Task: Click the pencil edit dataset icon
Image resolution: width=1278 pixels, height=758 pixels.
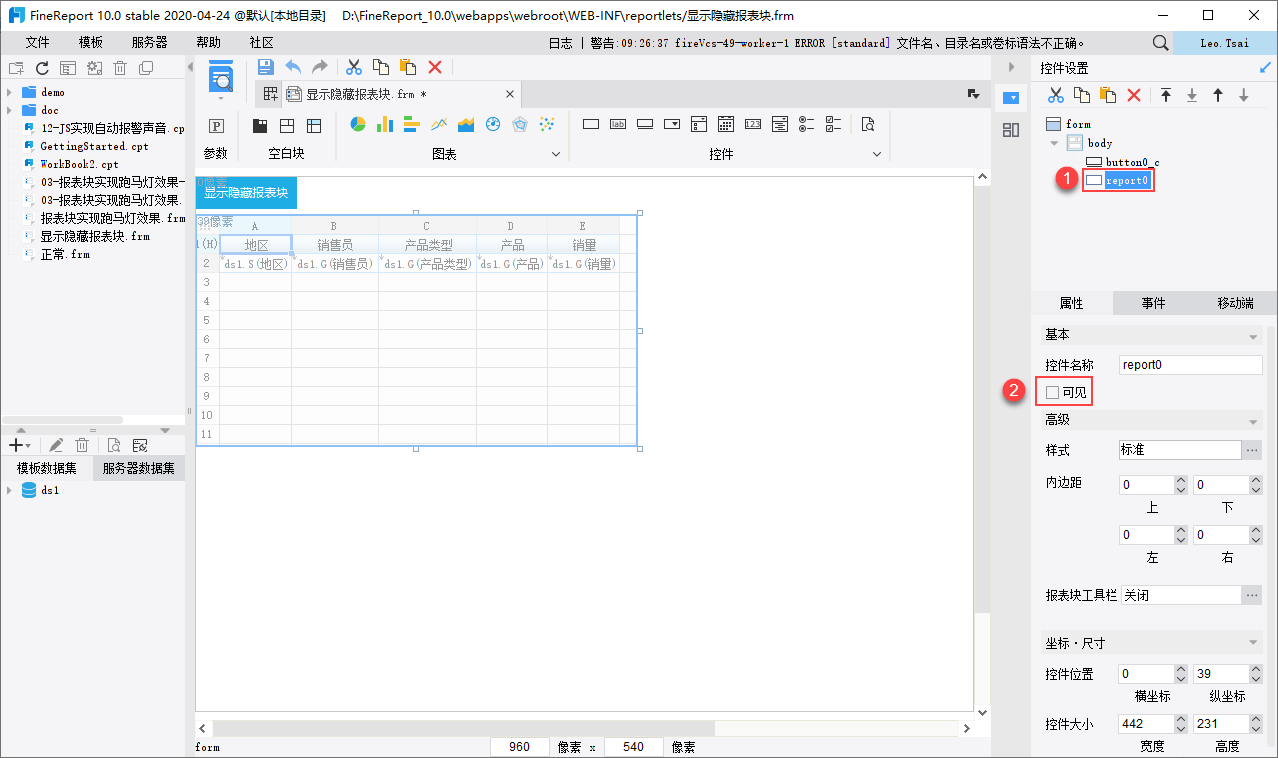Action: pos(57,445)
